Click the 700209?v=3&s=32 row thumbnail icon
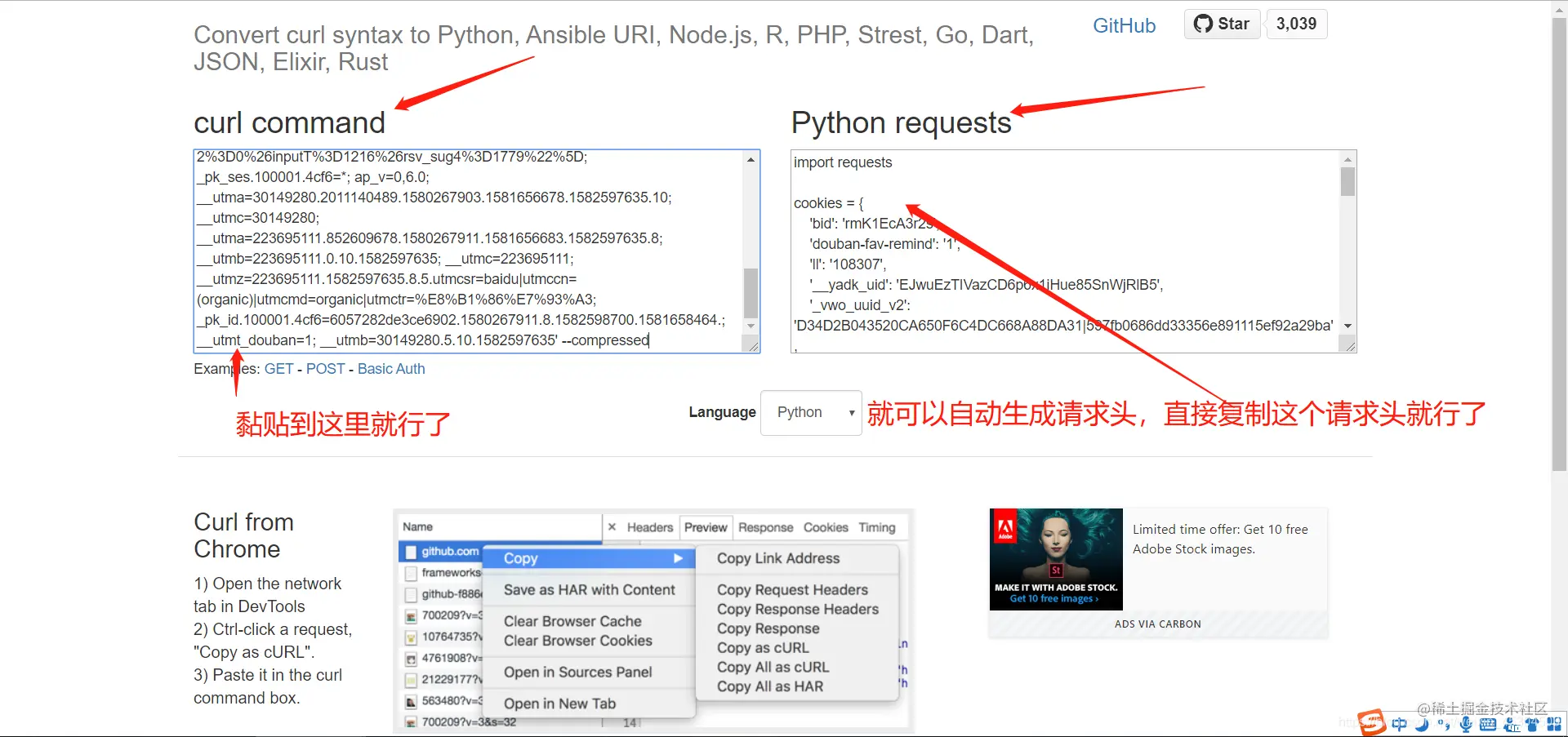1568x737 pixels. coord(411,722)
